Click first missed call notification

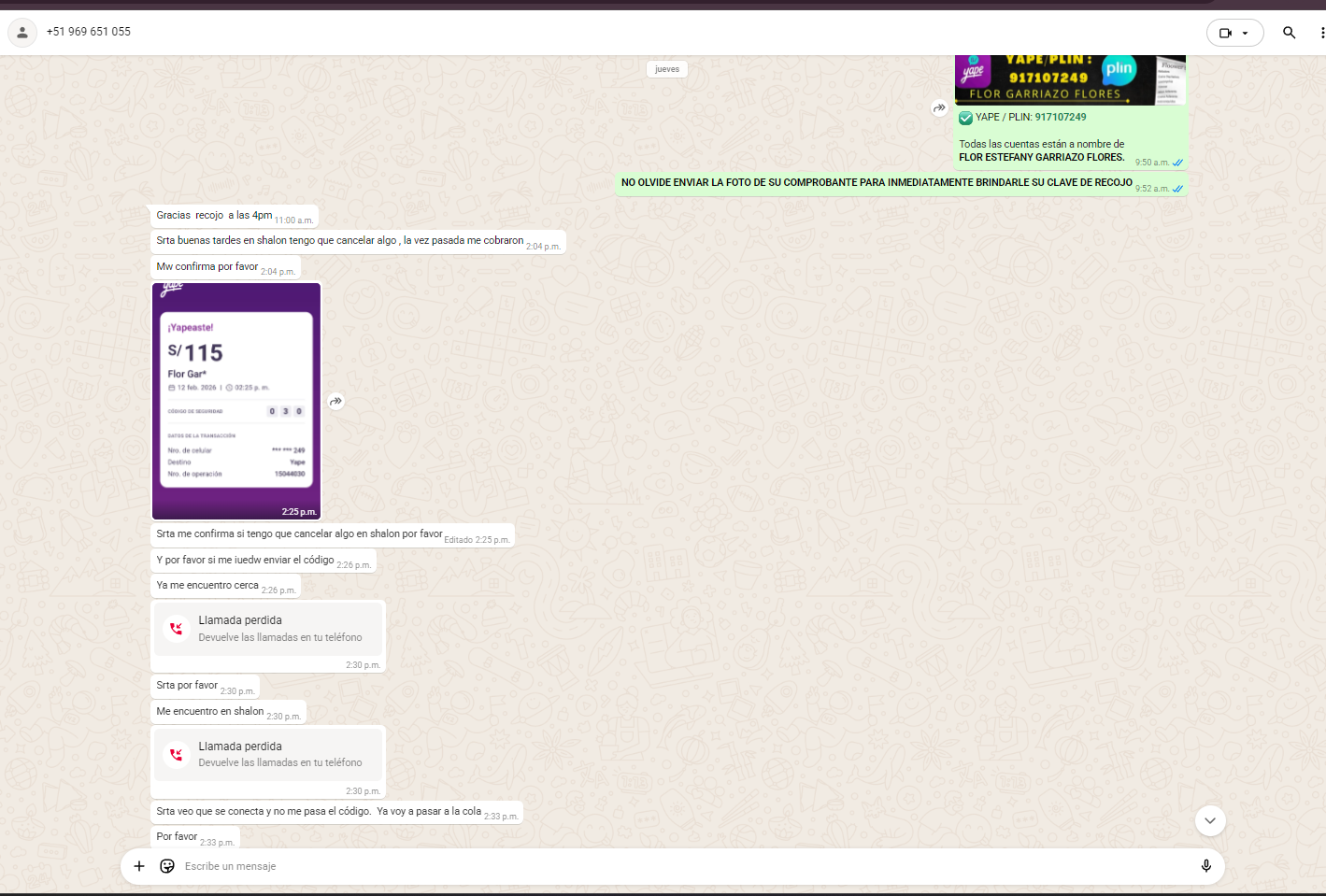[x=268, y=629]
